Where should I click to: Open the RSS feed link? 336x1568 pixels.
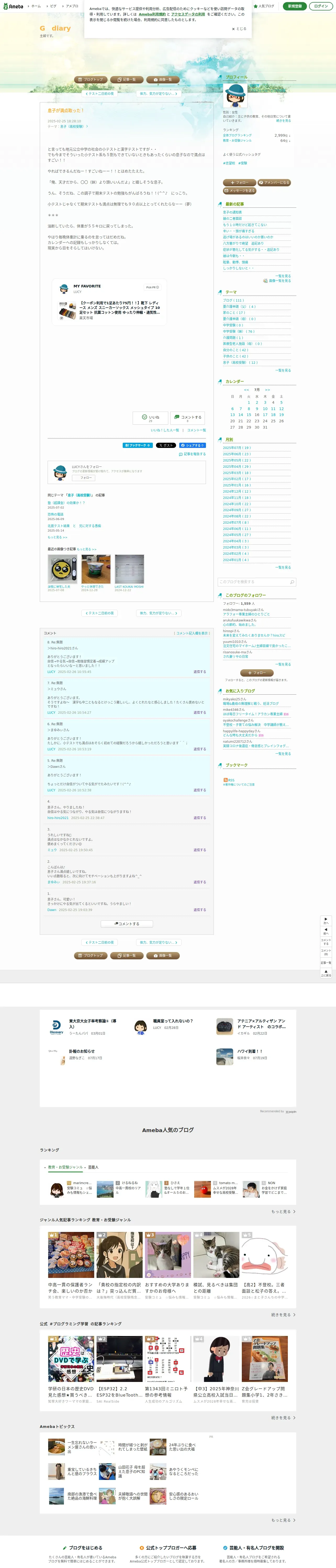click(229, 780)
